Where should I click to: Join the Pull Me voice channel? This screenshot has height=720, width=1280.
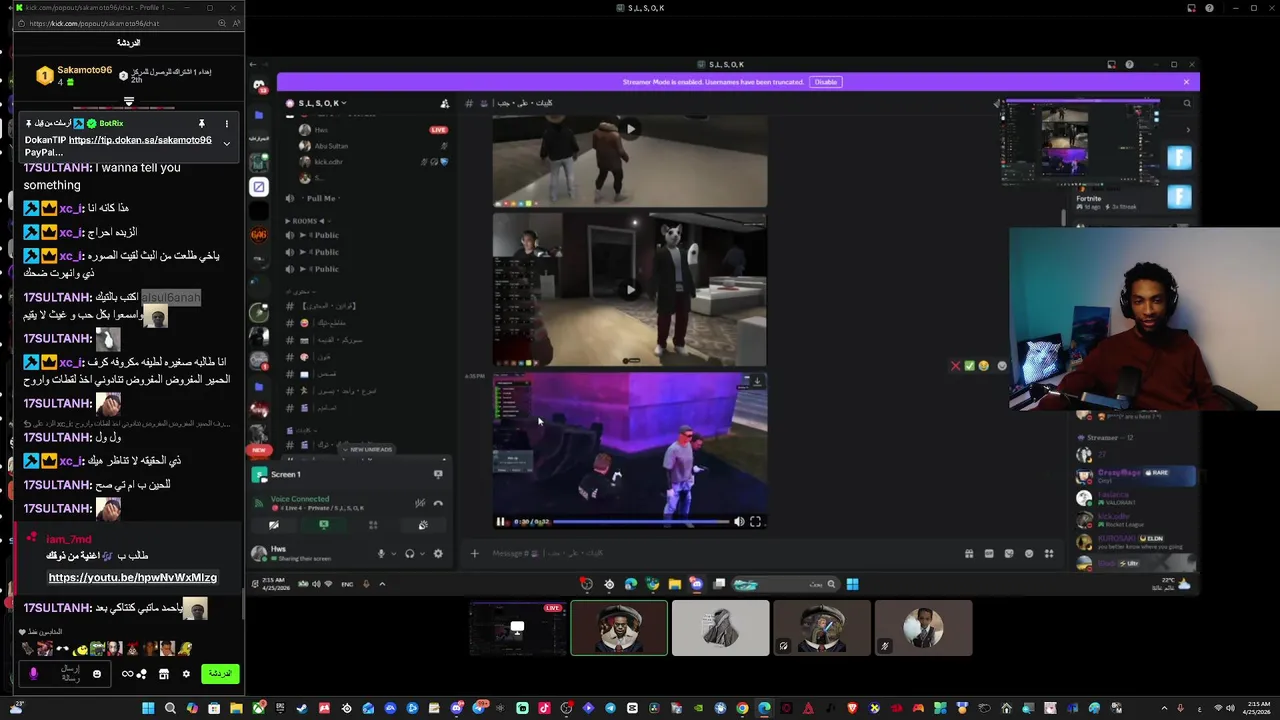pyautogui.click(x=321, y=198)
